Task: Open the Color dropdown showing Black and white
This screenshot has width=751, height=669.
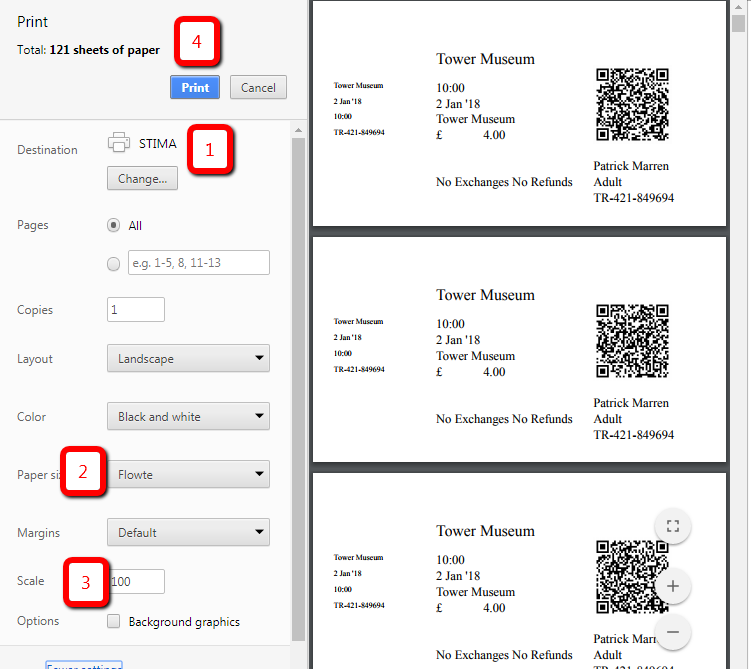Action: point(188,416)
